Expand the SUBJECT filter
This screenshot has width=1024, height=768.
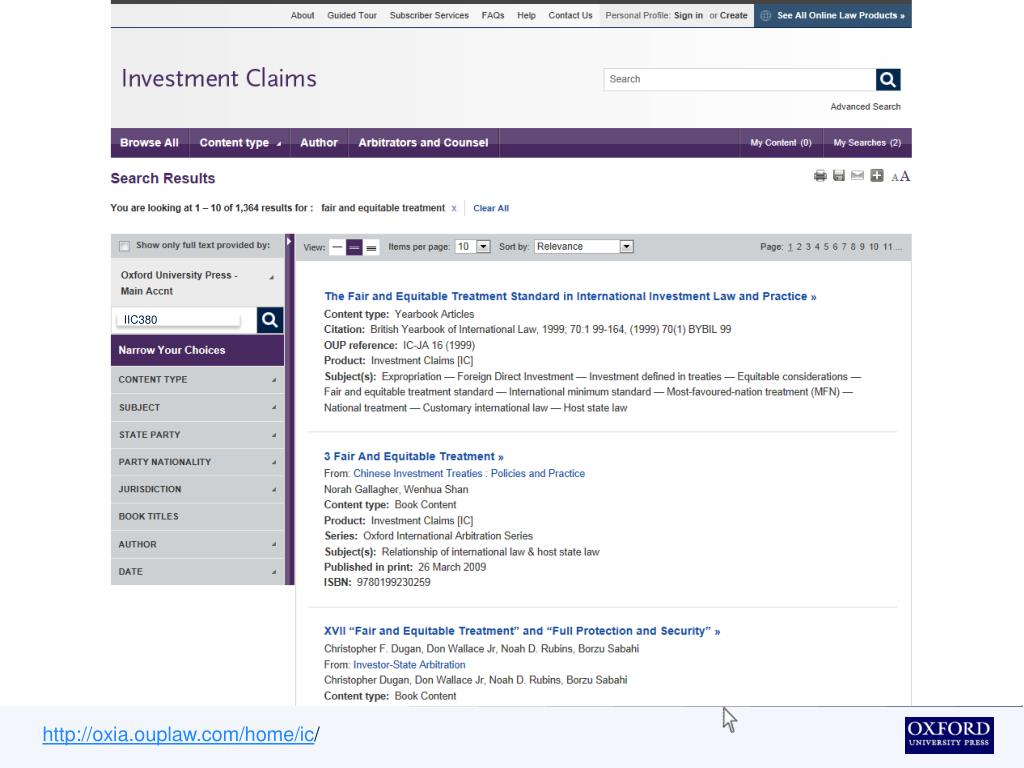click(197, 408)
